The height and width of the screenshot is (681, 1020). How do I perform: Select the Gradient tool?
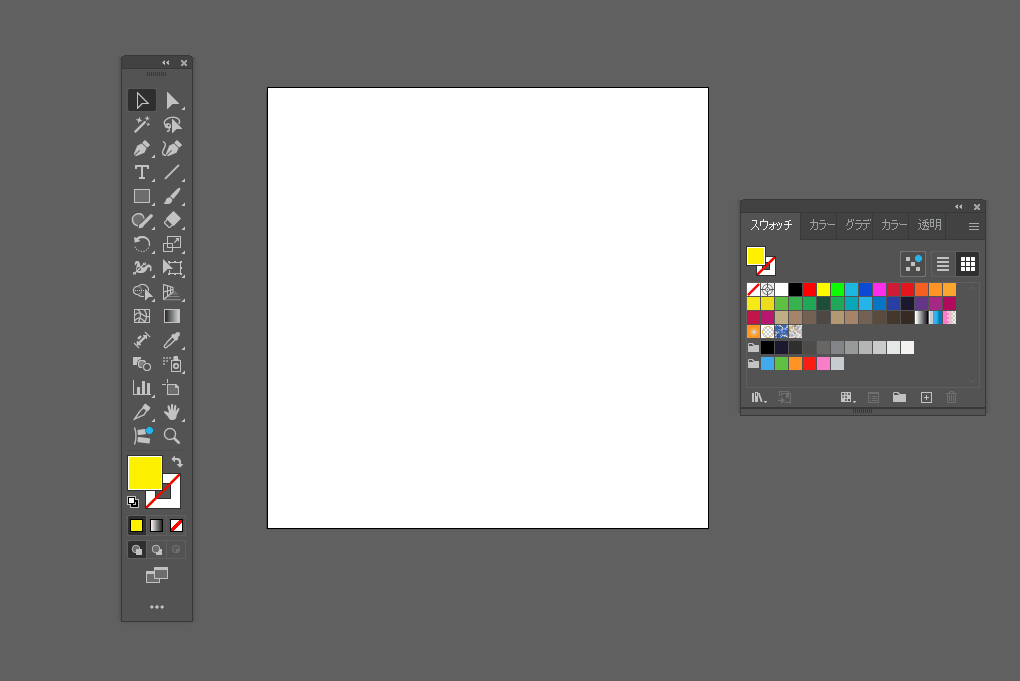(172, 316)
